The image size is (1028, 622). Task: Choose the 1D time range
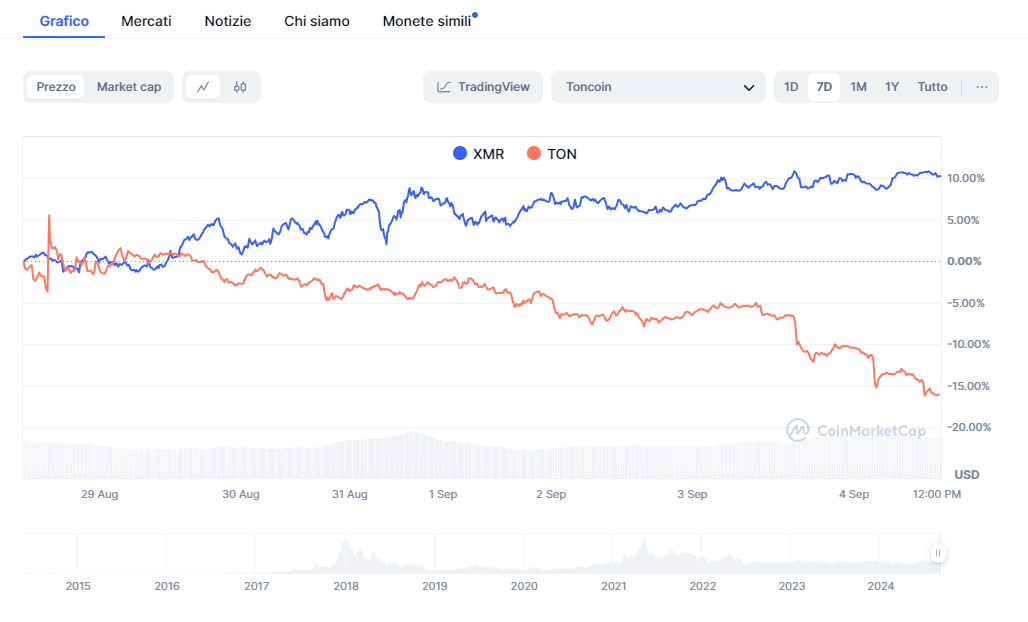pos(791,87)
